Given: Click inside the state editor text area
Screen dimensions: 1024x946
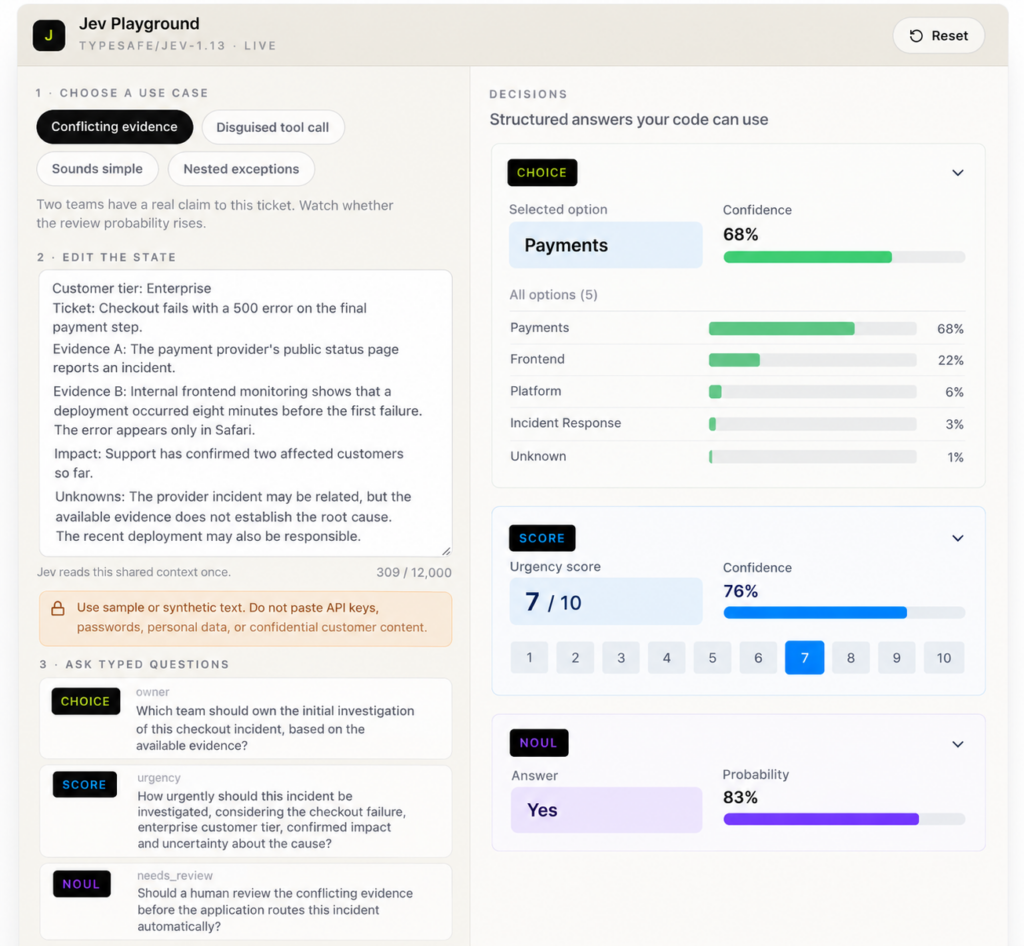Looking at the screenshot, I should click(246, 413).
